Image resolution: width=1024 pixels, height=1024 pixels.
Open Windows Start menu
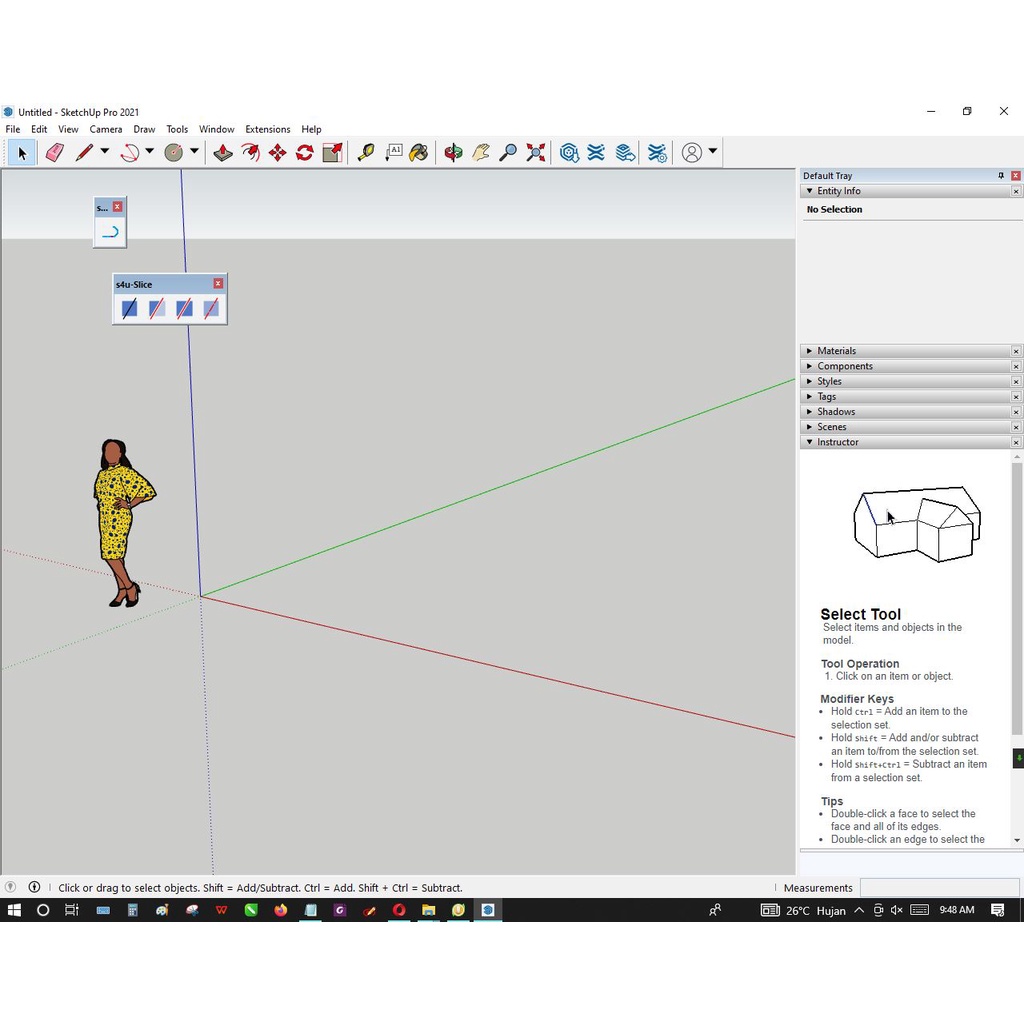pyautogui.click(x=14, y=910)
